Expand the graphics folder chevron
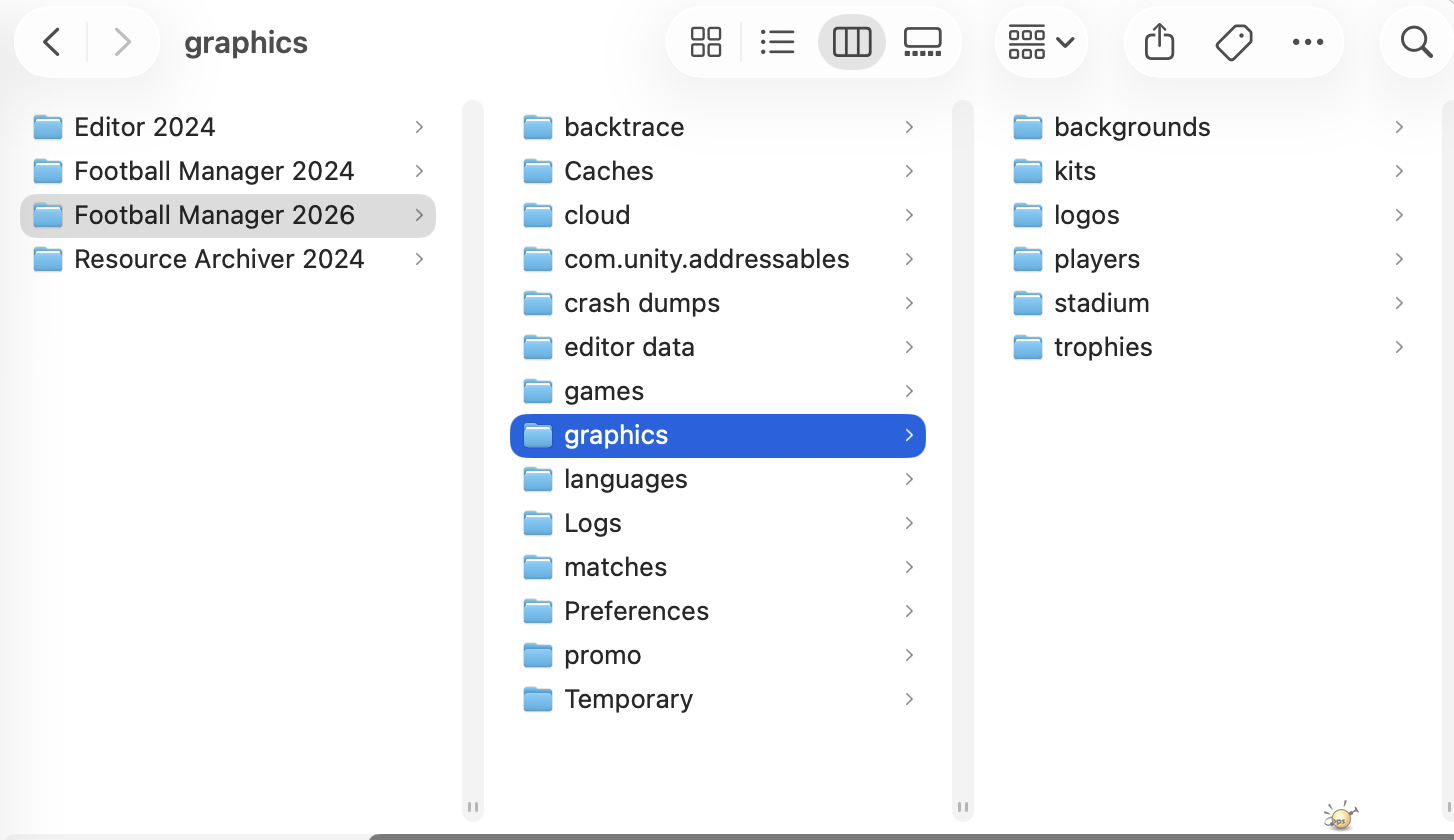Viewport: 1454px width, 840px height. pyautogui.click(x=908, y=435)
